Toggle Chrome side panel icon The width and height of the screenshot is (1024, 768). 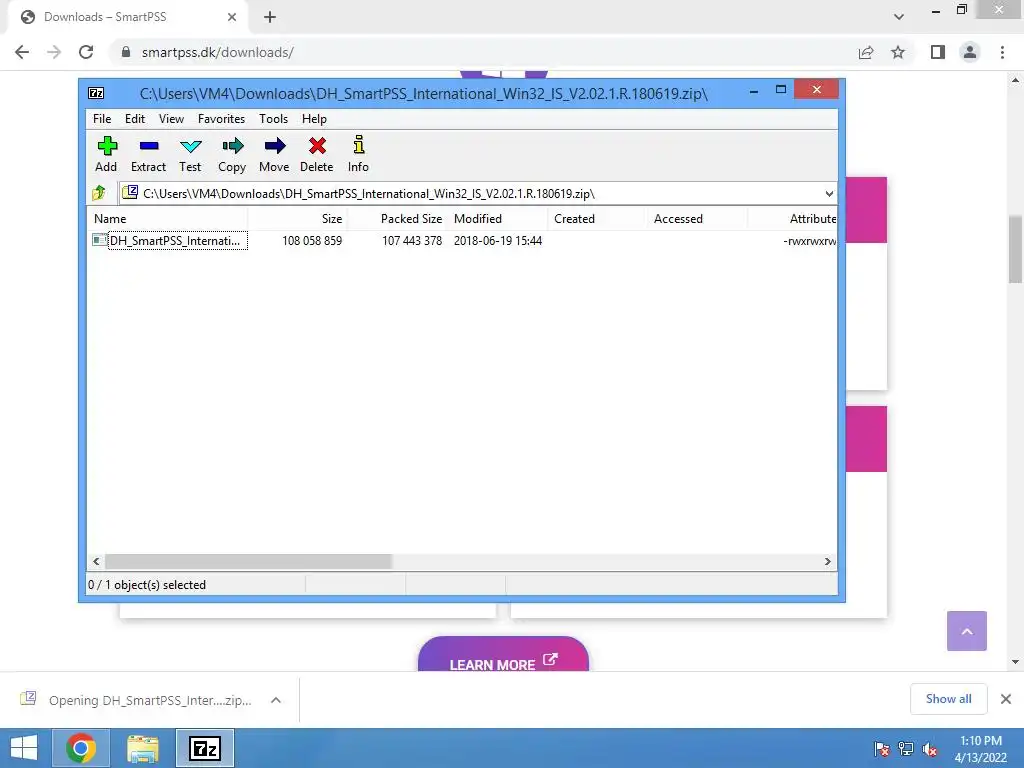tap(938, 52)
